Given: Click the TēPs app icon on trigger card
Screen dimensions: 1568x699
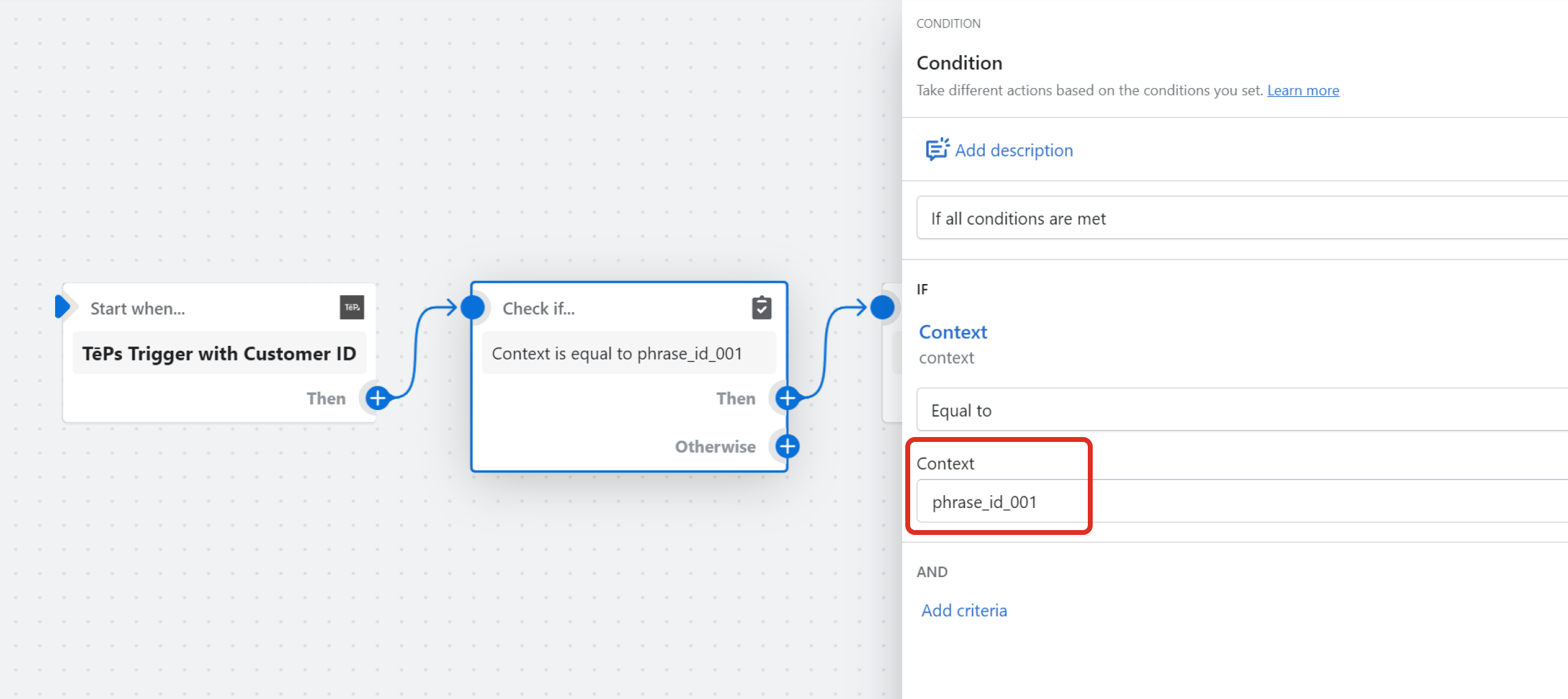Looking at the screenshot, I should tap(352, 307).
